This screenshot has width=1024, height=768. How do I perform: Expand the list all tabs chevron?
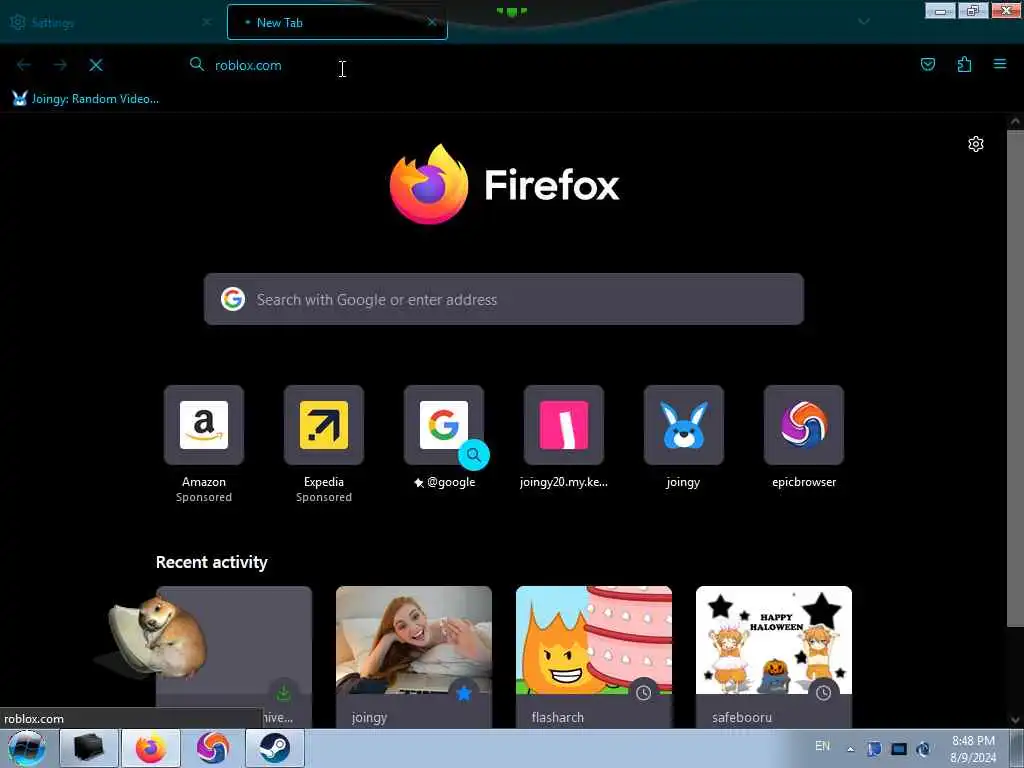[x=864, y=22]
